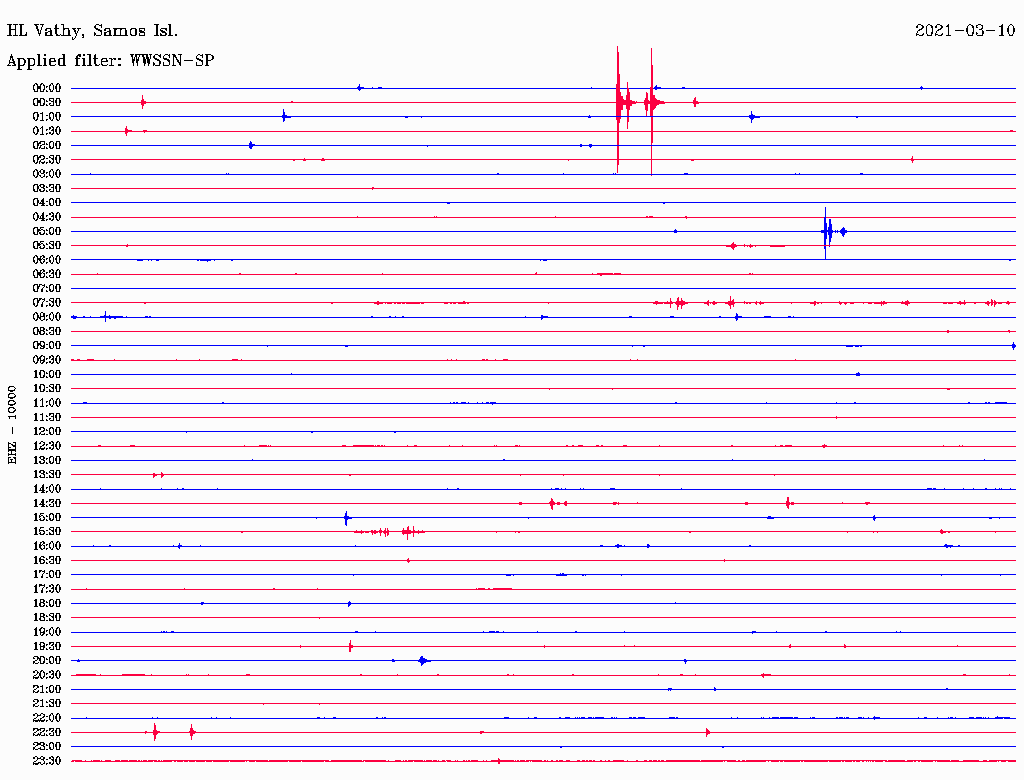The width and height of the screenshot is (1024, 780).
Task: Click the blue event burst on the 20:00 trace
Action: click(x=423, y=661)
